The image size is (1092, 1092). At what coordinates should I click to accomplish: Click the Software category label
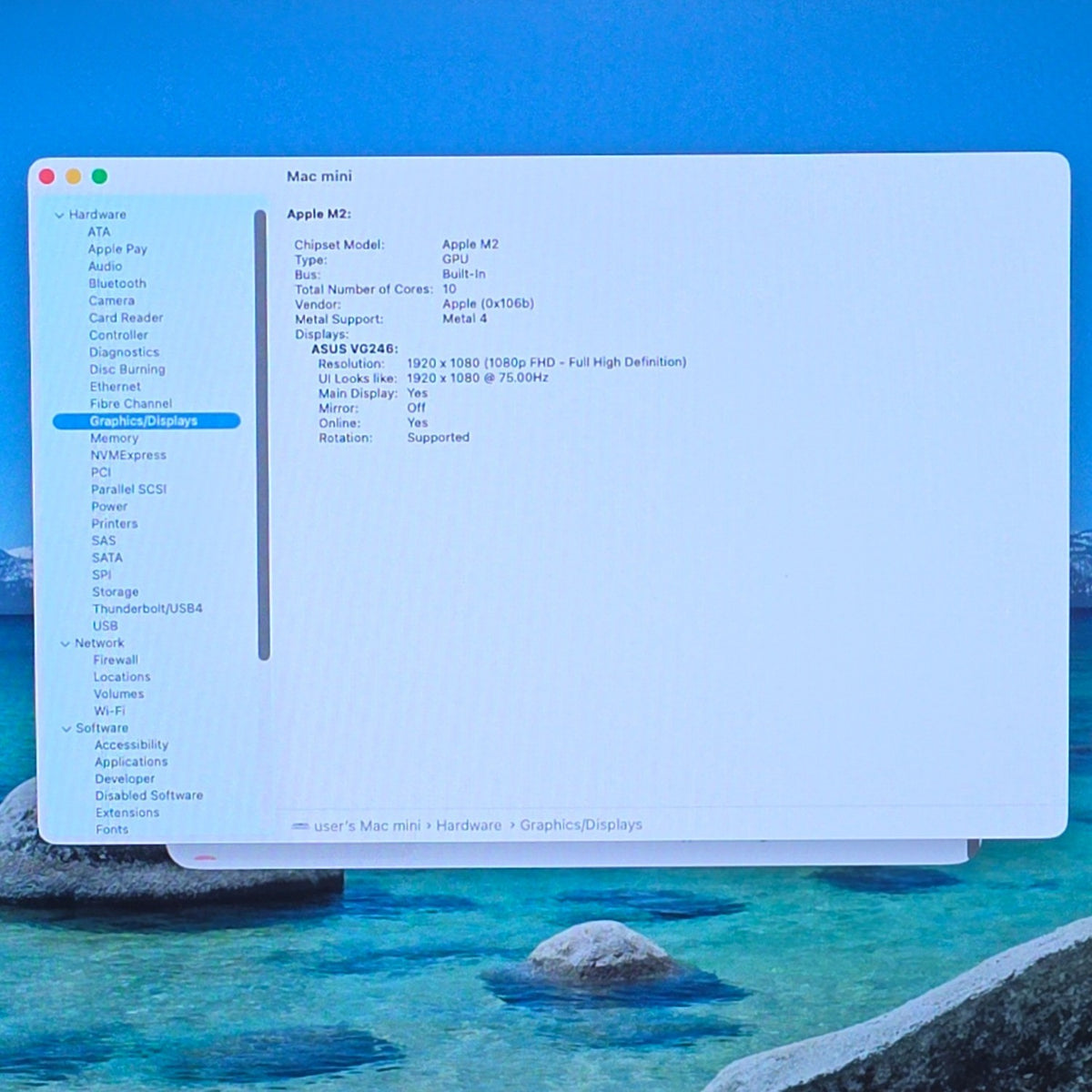(102, 728)
